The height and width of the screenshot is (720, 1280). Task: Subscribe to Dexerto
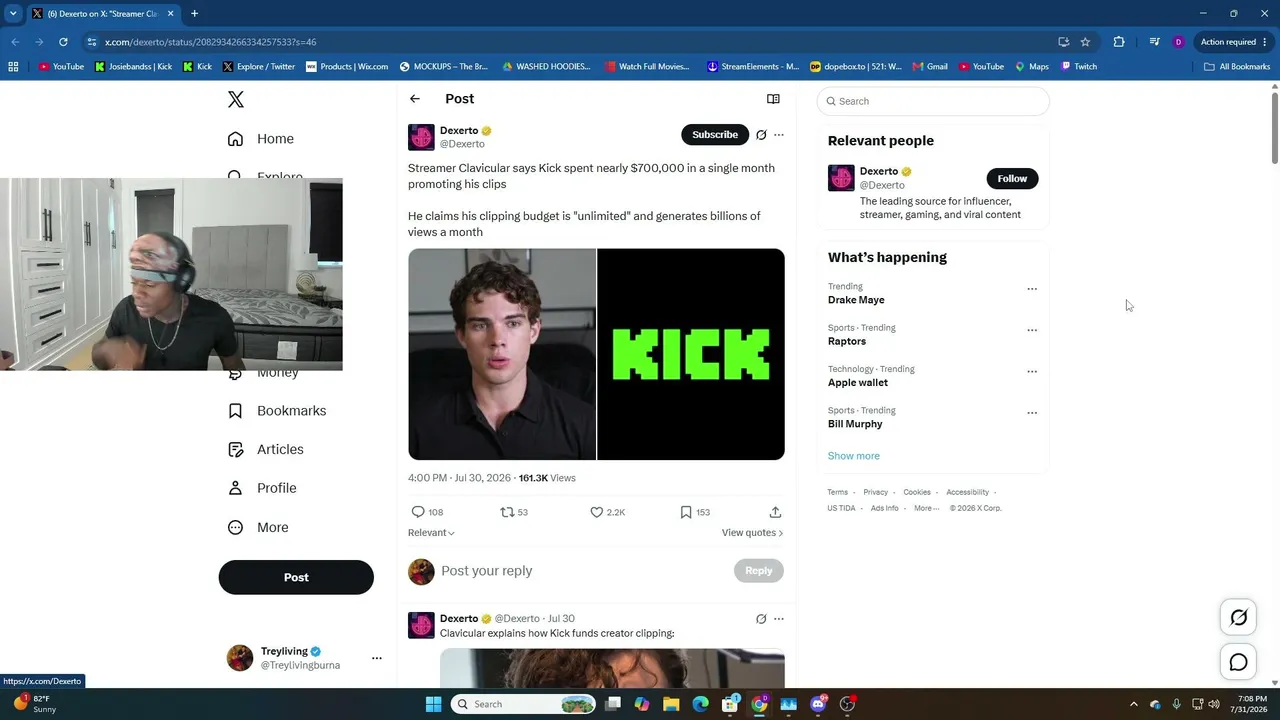pos(715,135)
